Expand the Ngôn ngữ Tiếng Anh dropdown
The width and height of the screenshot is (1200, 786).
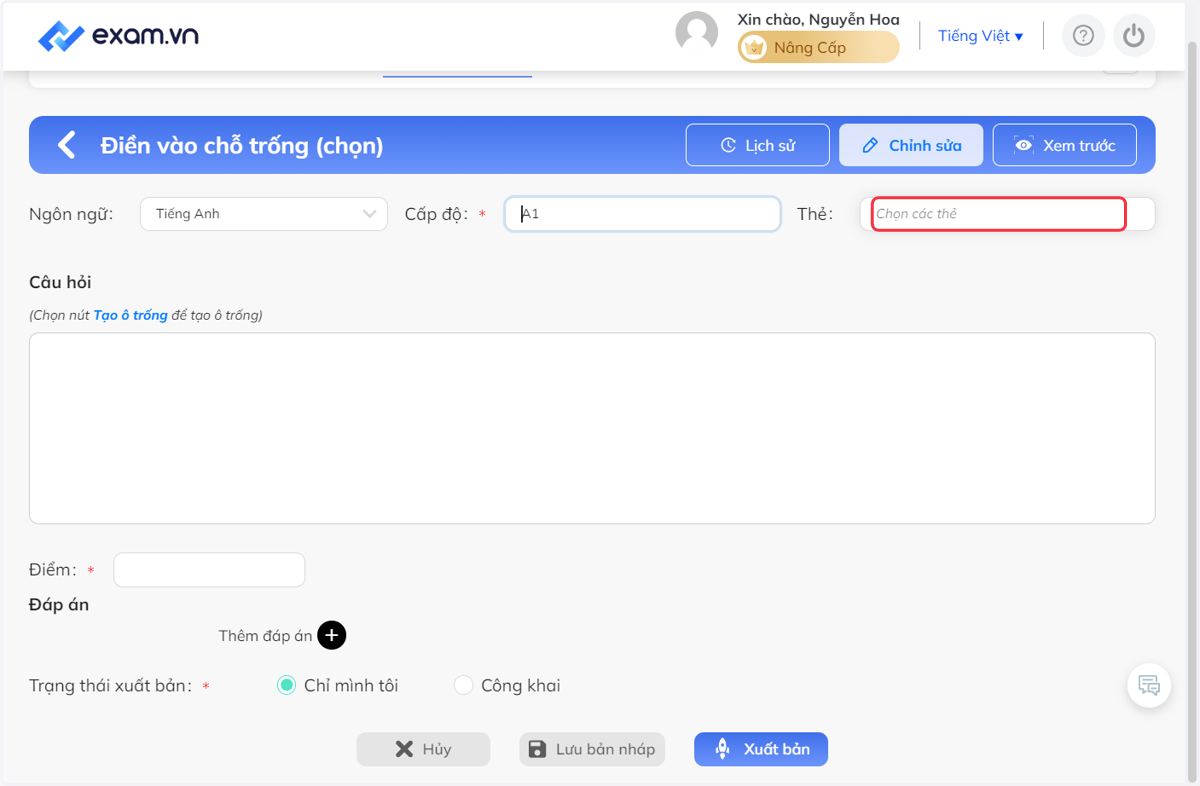click(x=264, y=214)
